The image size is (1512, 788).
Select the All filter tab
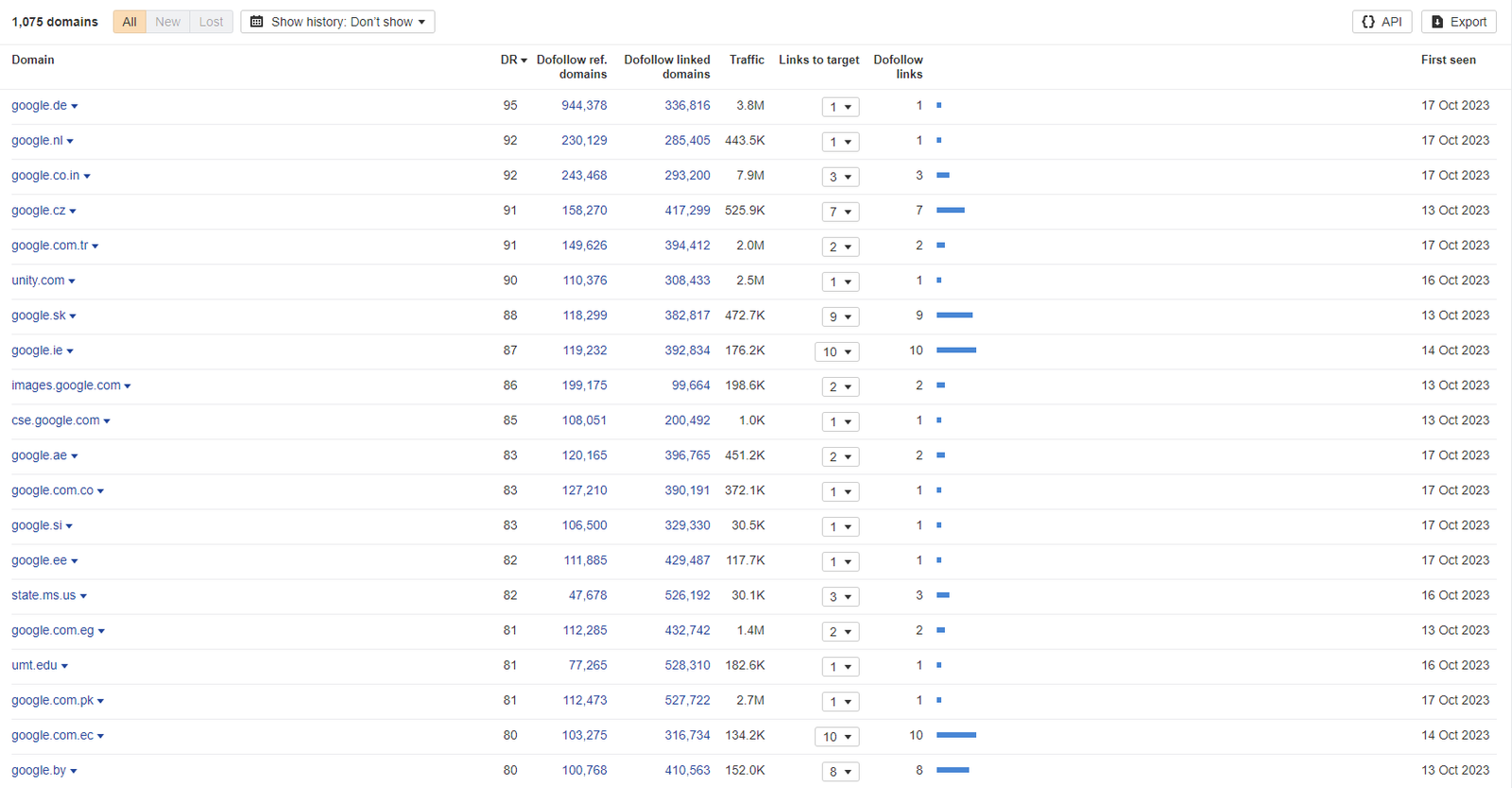click(x=129, y=22)
